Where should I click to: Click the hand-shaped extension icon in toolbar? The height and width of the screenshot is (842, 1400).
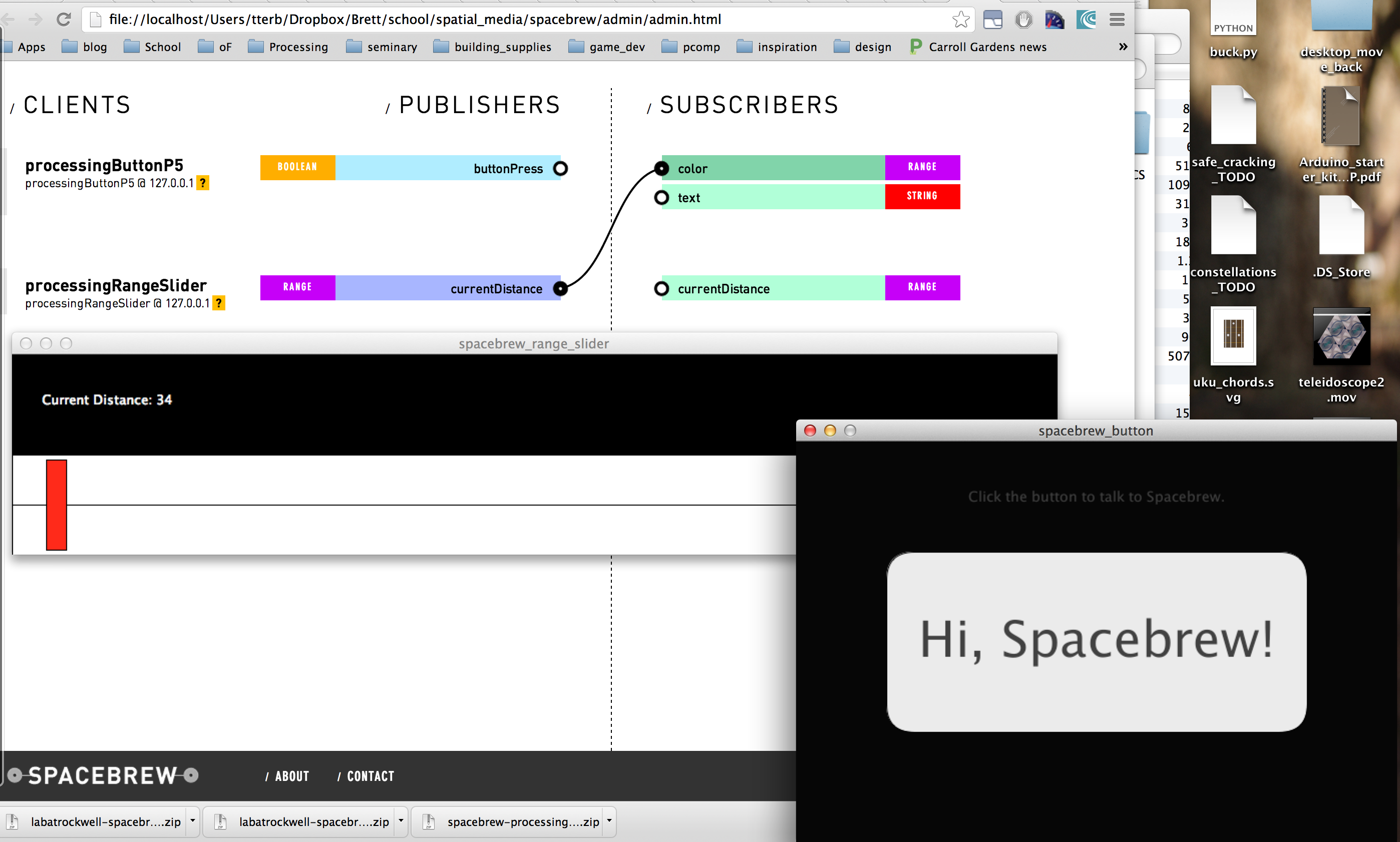click(x=1023, y=20)
